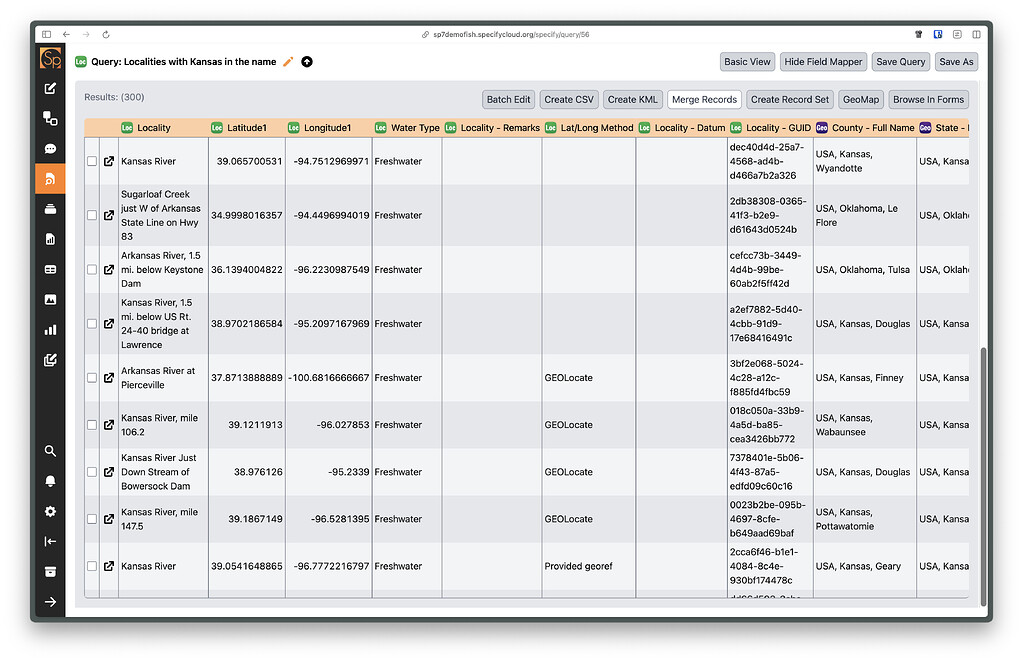Open the Trees panel icon in sidebar
The height and width of the screenshot is (662, 1023).
(x=50, y=118)
